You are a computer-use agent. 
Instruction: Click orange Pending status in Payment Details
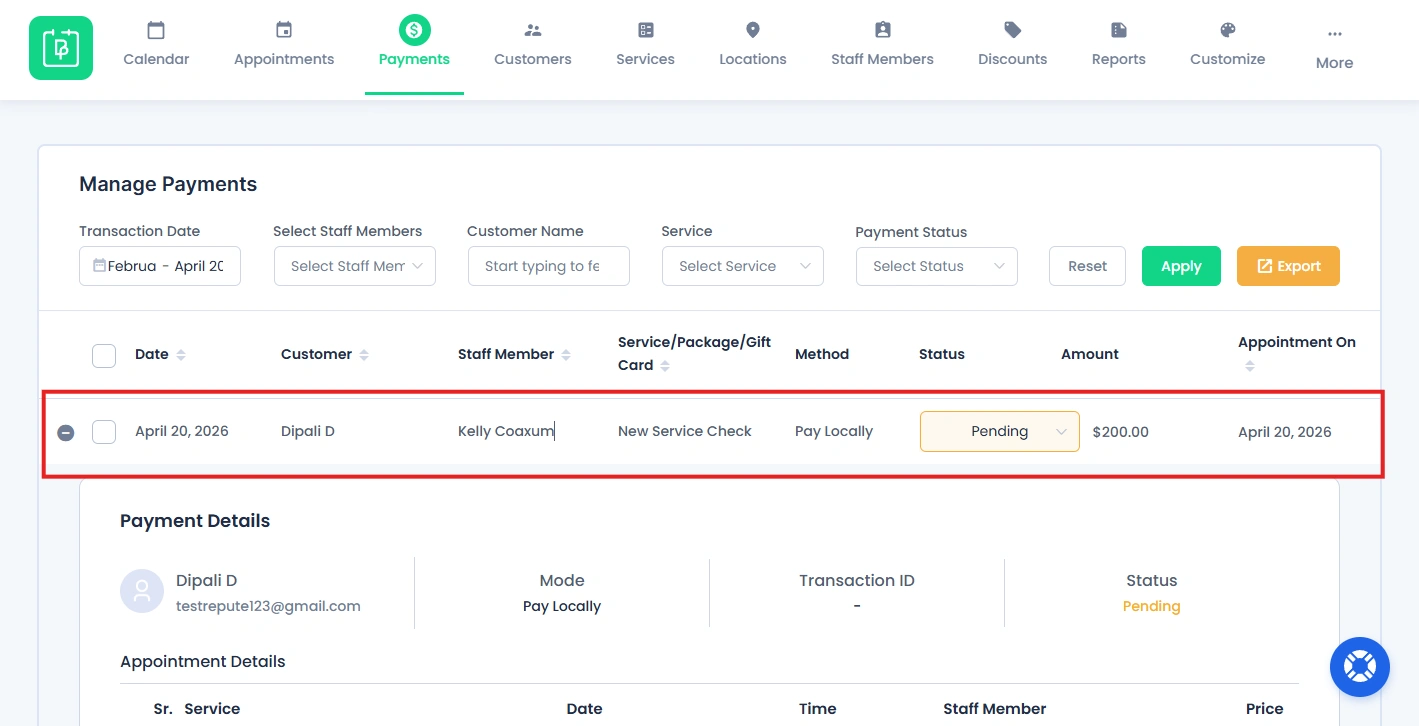pos(1151,606)
